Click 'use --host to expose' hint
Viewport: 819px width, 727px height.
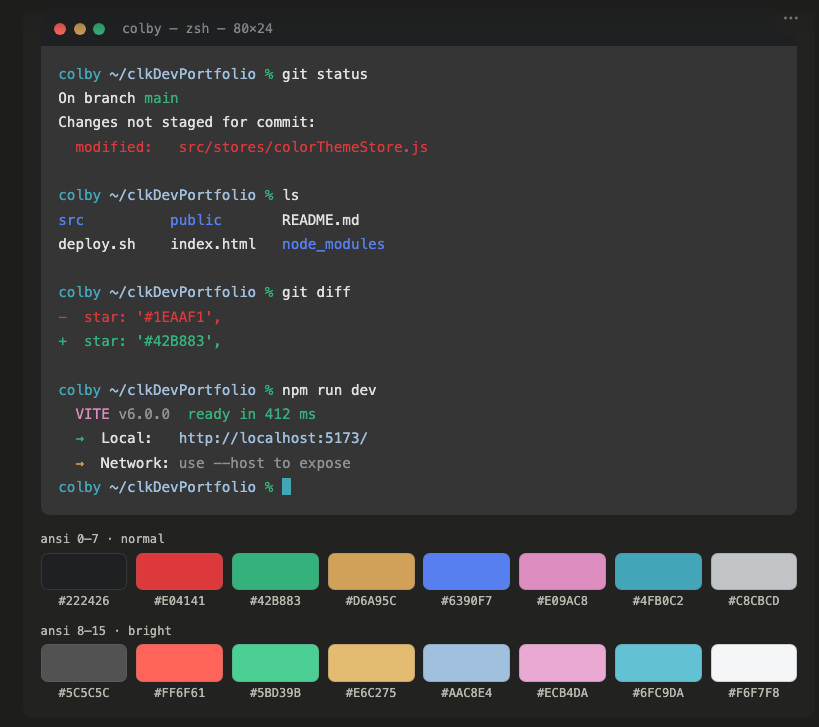pos(265,463)
